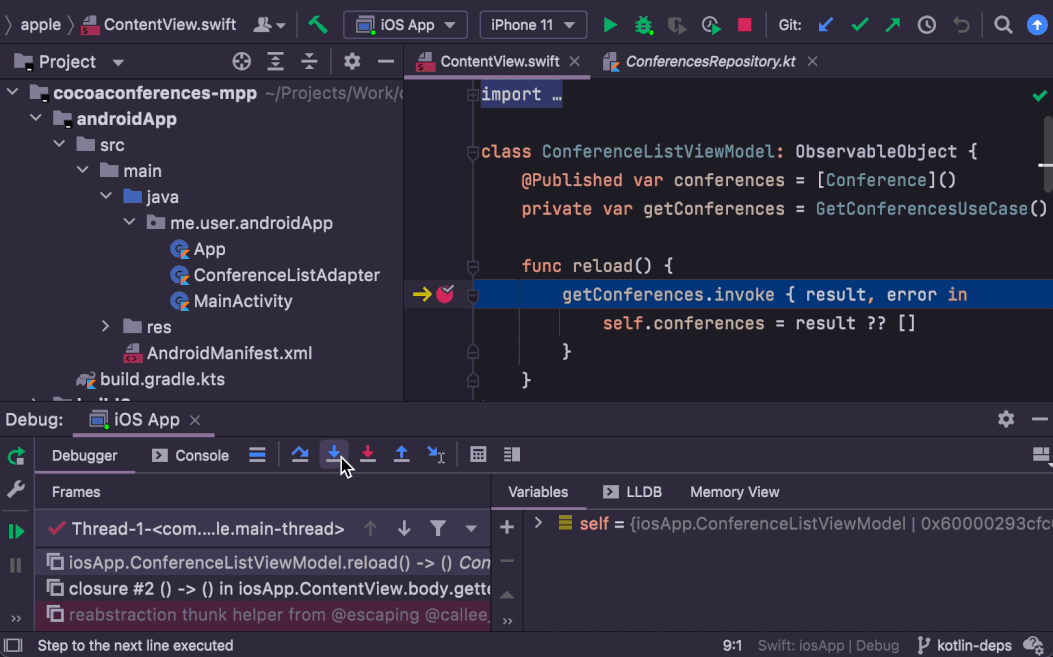Screen dimensions: 1053x657
Task: Open the iOS App run configuration dropdown
Action: click(x=405, y=25)
